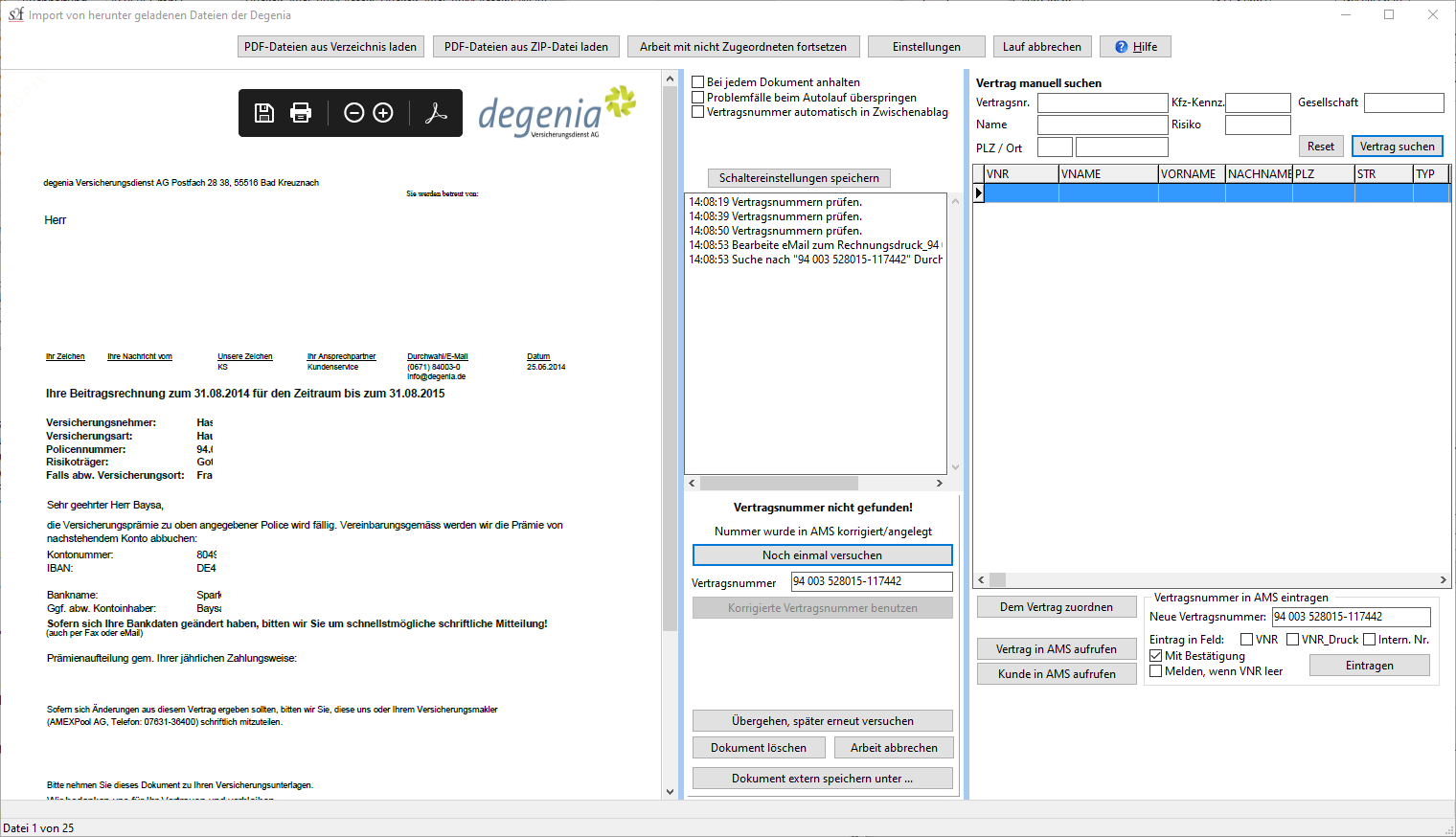1456x837 pixels.
Task: Click the 'Datei 1 von 25' status text
Action: pyautogui.click(x=38, y=828)
